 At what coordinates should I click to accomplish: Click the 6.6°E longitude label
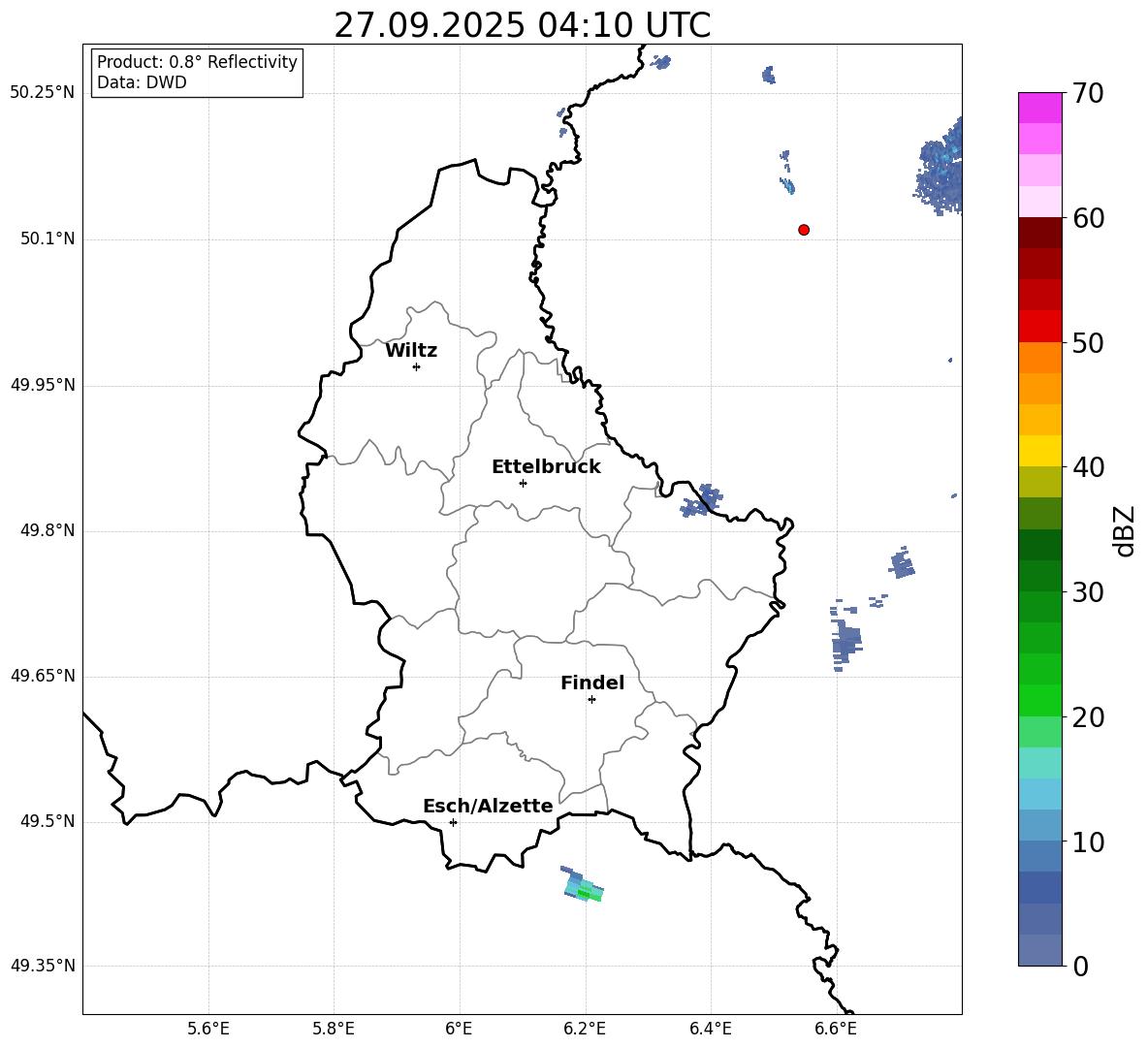[836, 1029]
